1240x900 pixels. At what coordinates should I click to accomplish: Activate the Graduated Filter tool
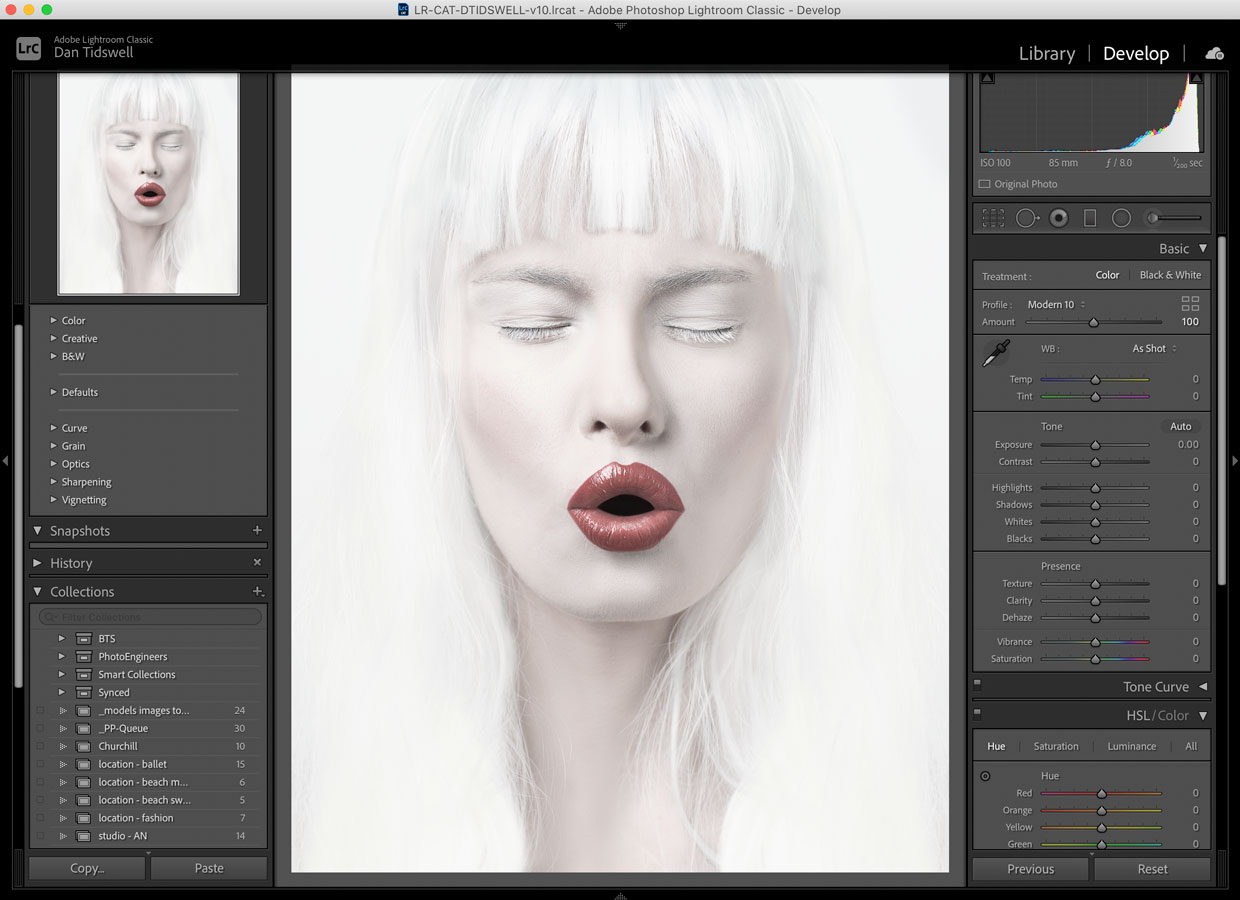click(1090, 218)
